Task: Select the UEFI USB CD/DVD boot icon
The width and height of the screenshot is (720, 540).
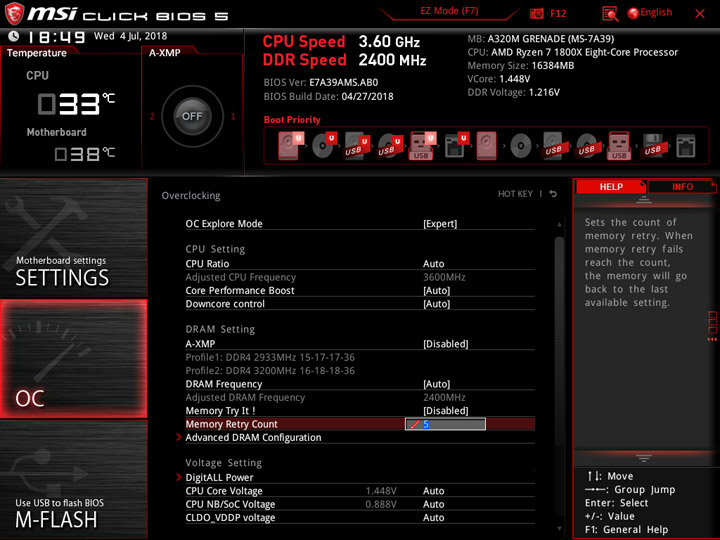Action: (x=391, y=146)
